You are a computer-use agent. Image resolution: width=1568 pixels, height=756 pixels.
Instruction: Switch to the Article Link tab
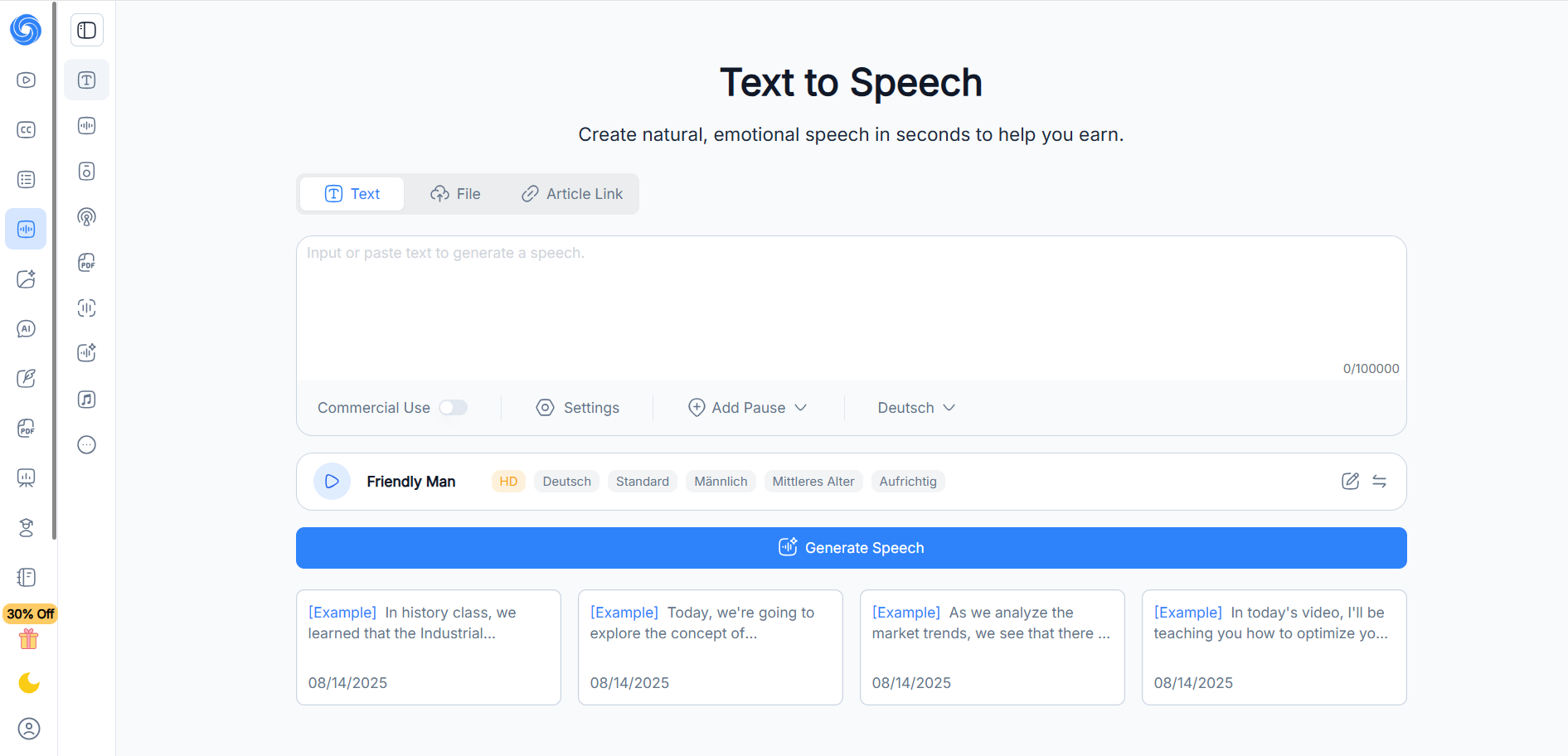(572, 194)
